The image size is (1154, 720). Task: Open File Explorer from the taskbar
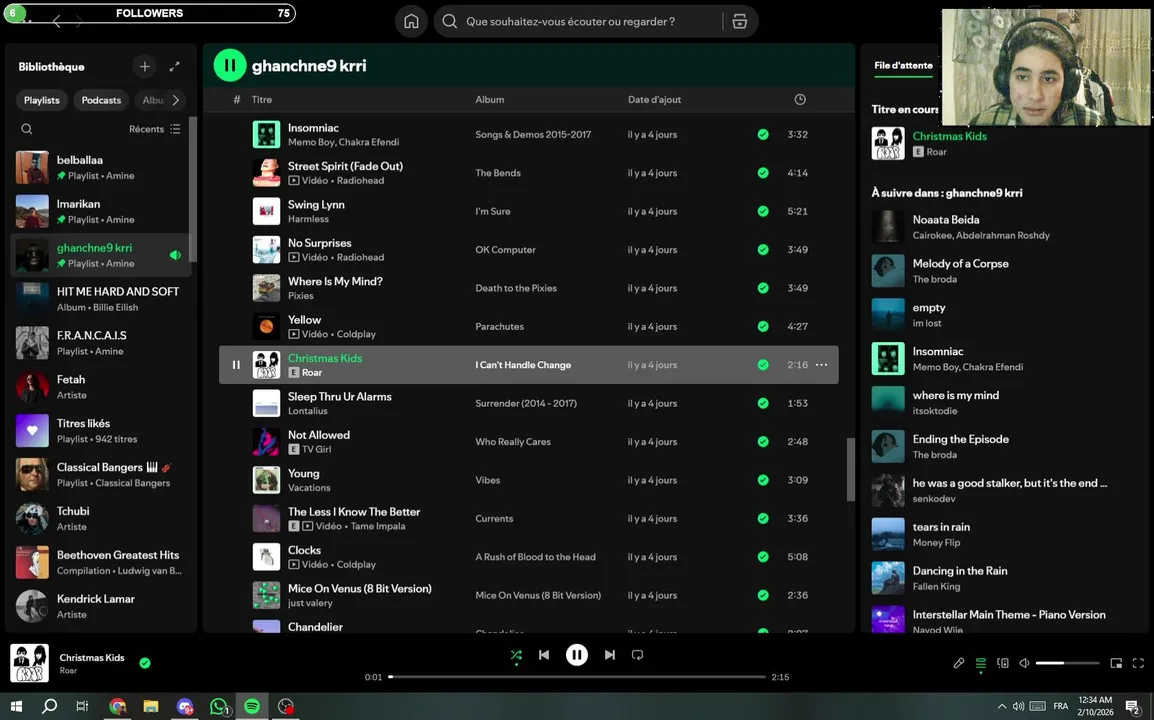(x=151, y=706)
